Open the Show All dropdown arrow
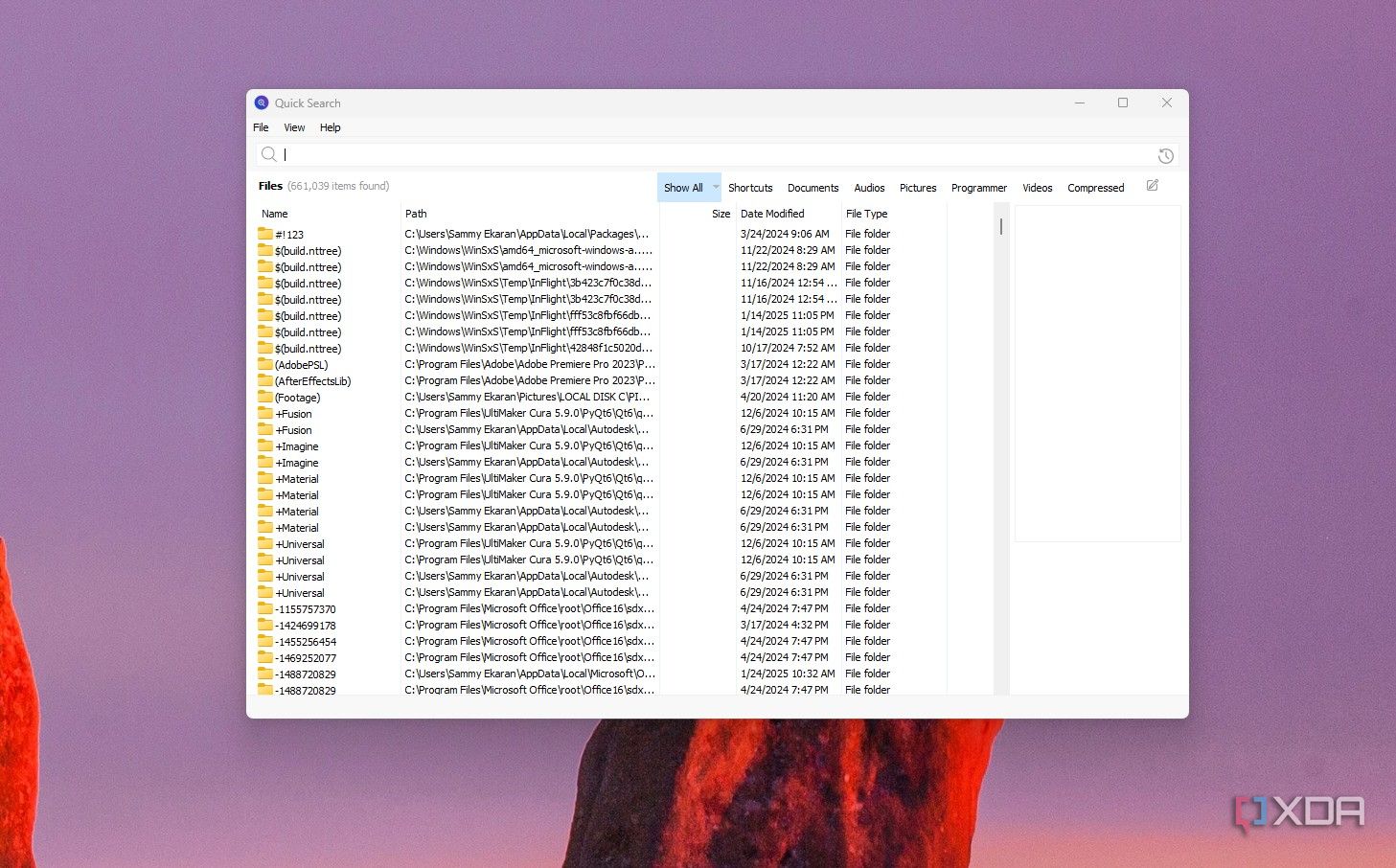Image resolution: width=1396 pixels, height=868 pixels. click(716, 187)
